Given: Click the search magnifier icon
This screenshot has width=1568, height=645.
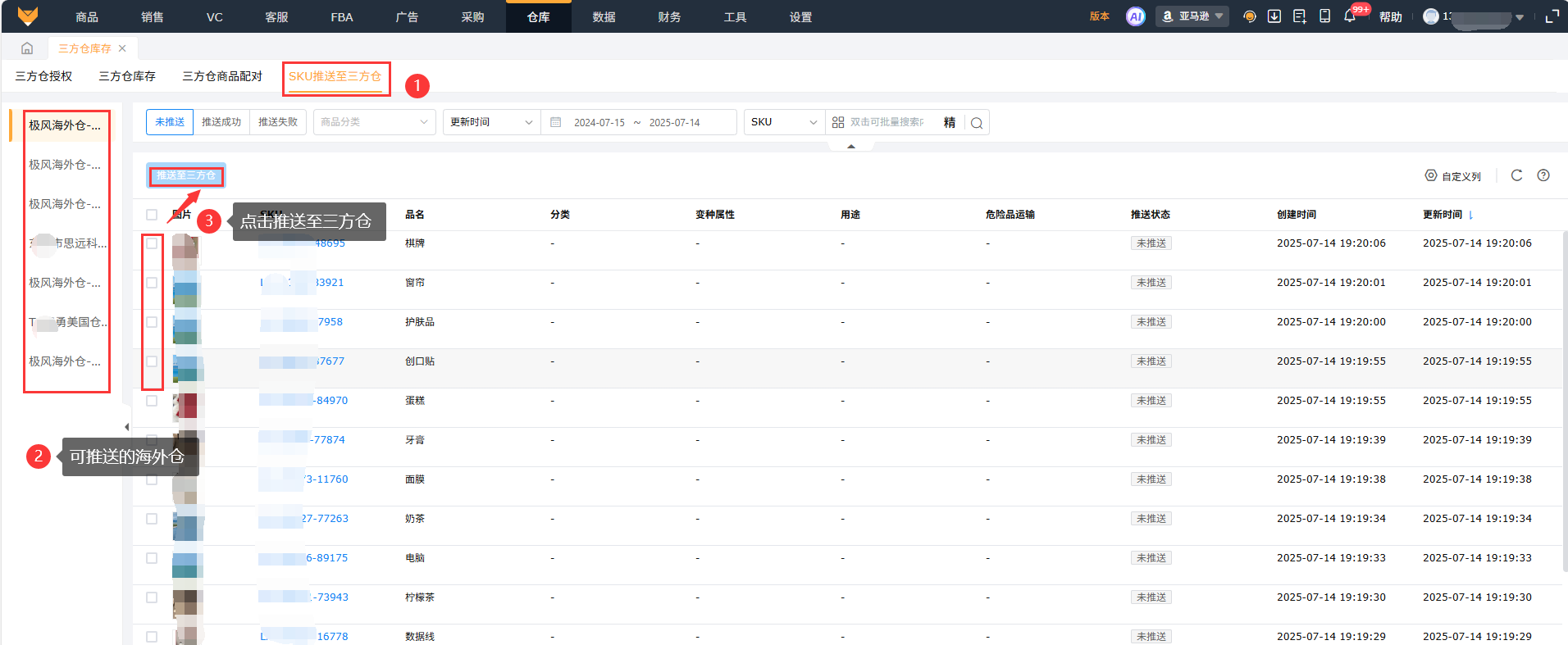Looking at the screenshot, I should pyautogui.click(x=977, y=123).
